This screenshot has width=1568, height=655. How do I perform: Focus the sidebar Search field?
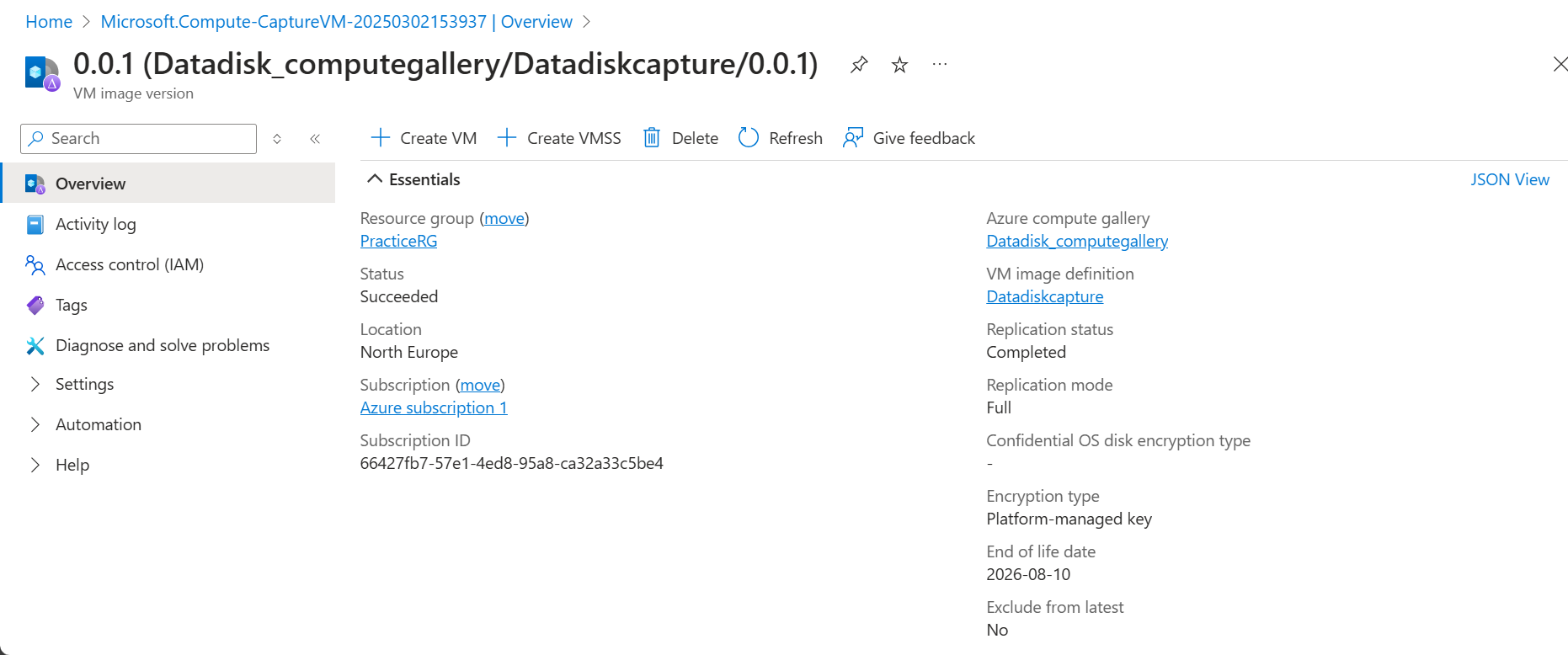139,139
